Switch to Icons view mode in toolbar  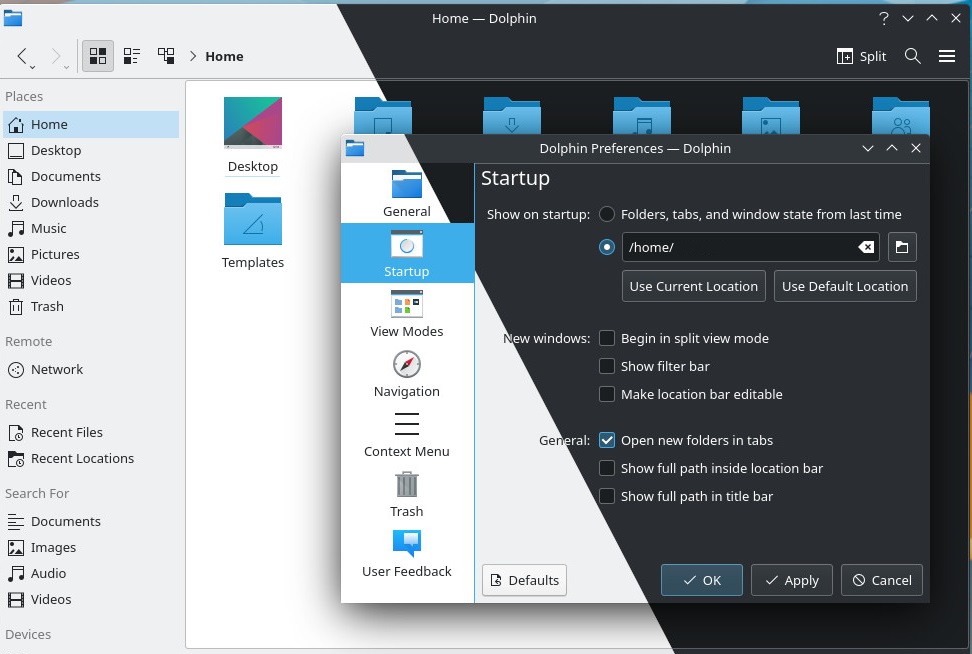coord(98,56)
